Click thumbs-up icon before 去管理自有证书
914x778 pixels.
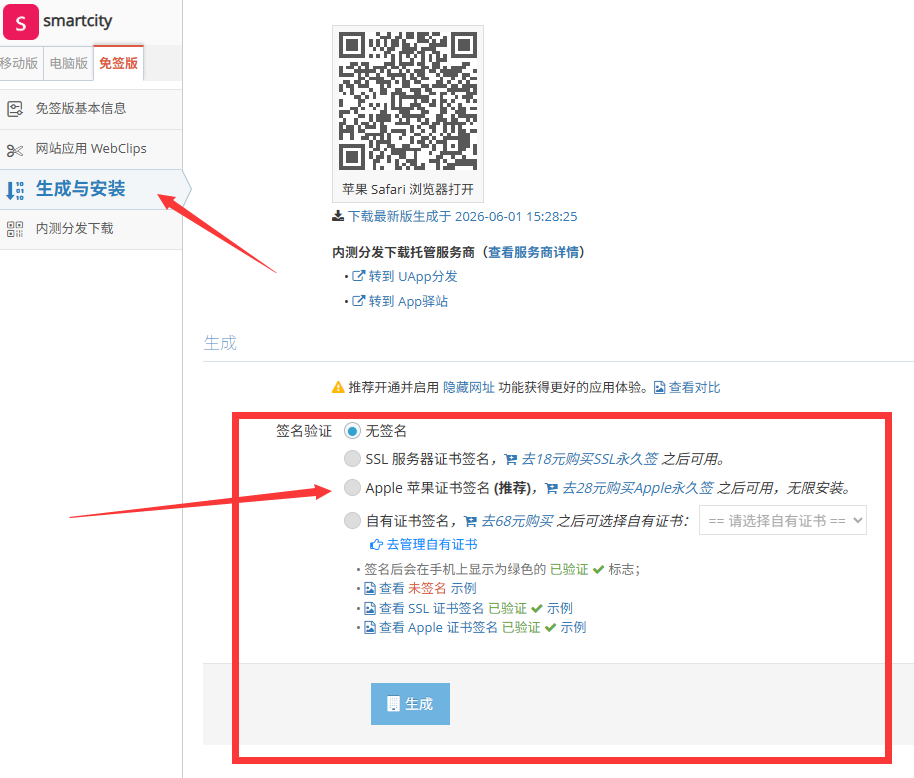coord(377,544)
